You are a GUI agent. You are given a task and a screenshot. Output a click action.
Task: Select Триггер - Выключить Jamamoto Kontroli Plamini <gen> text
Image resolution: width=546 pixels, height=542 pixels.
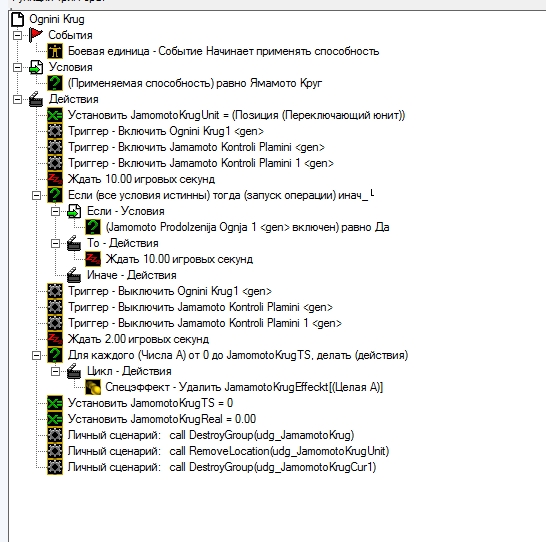(200, 307)
